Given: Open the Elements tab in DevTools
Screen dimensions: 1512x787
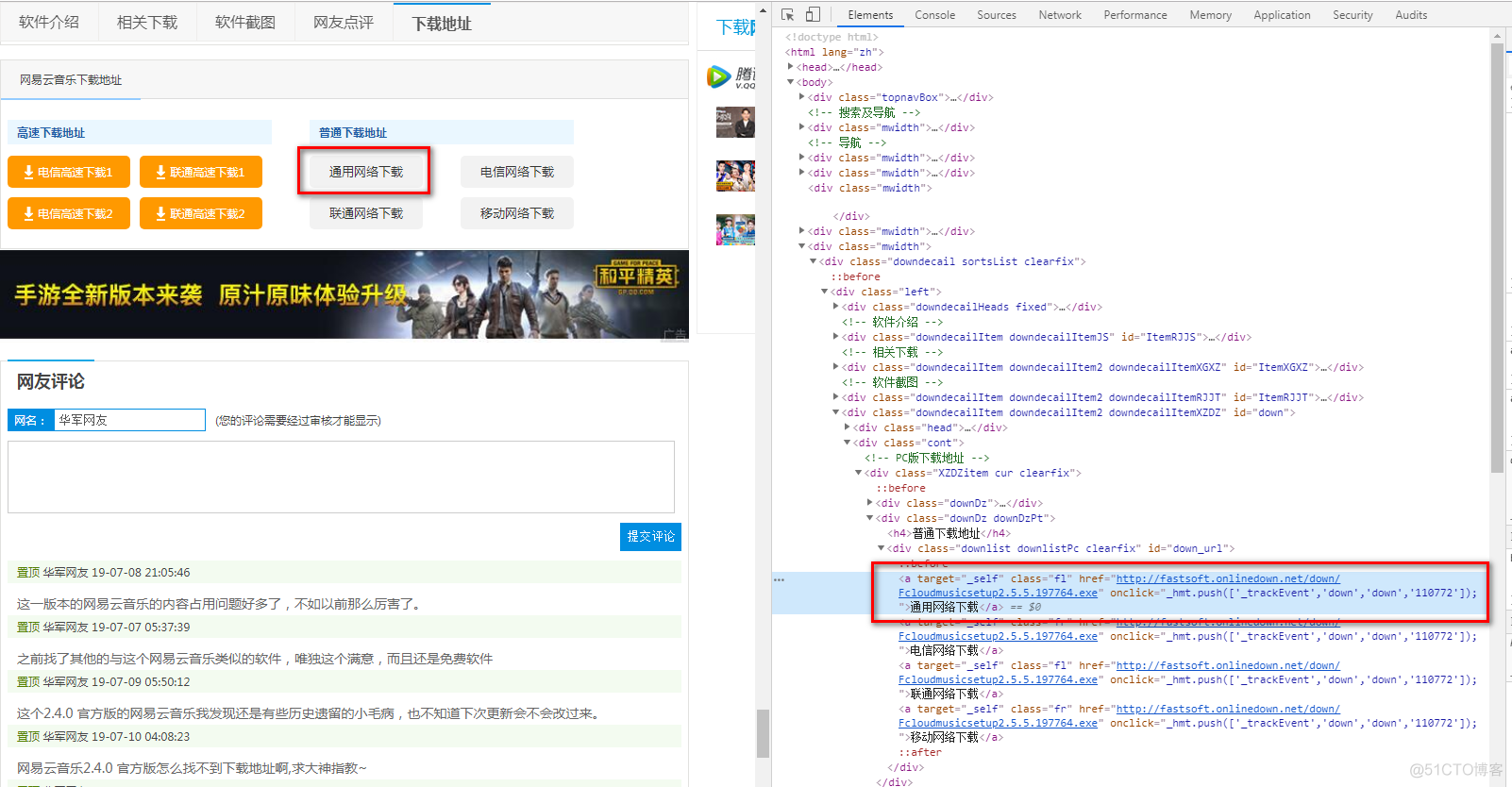Looking at the screenshot, I should (870, 15).
